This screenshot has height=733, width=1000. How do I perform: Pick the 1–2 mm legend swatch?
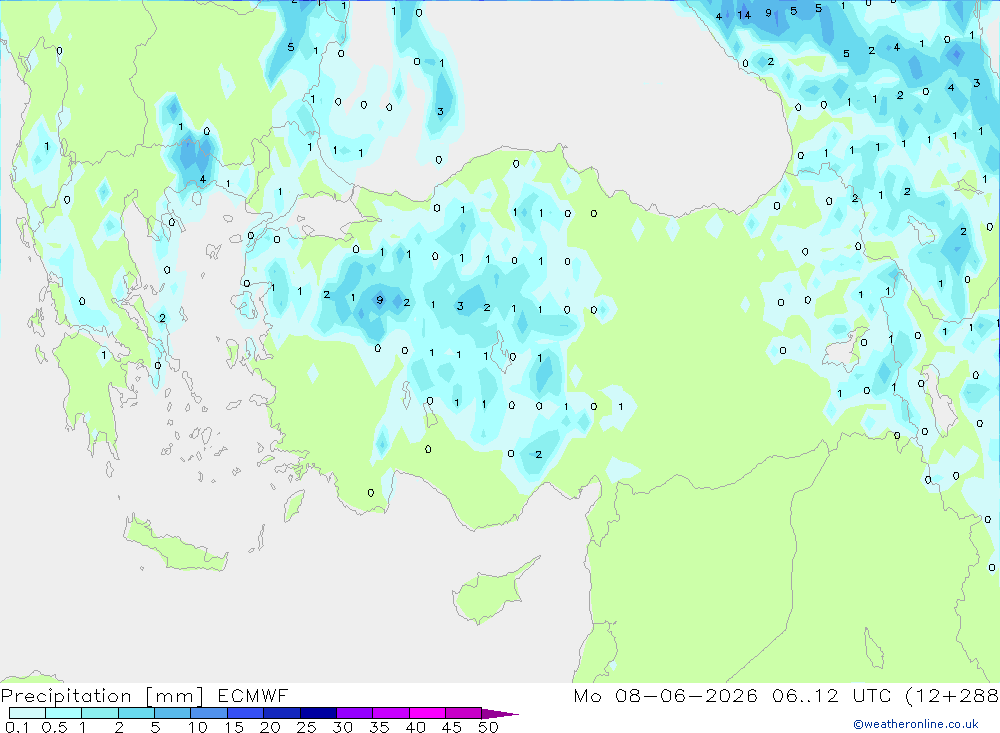click(x=99, y=713)
